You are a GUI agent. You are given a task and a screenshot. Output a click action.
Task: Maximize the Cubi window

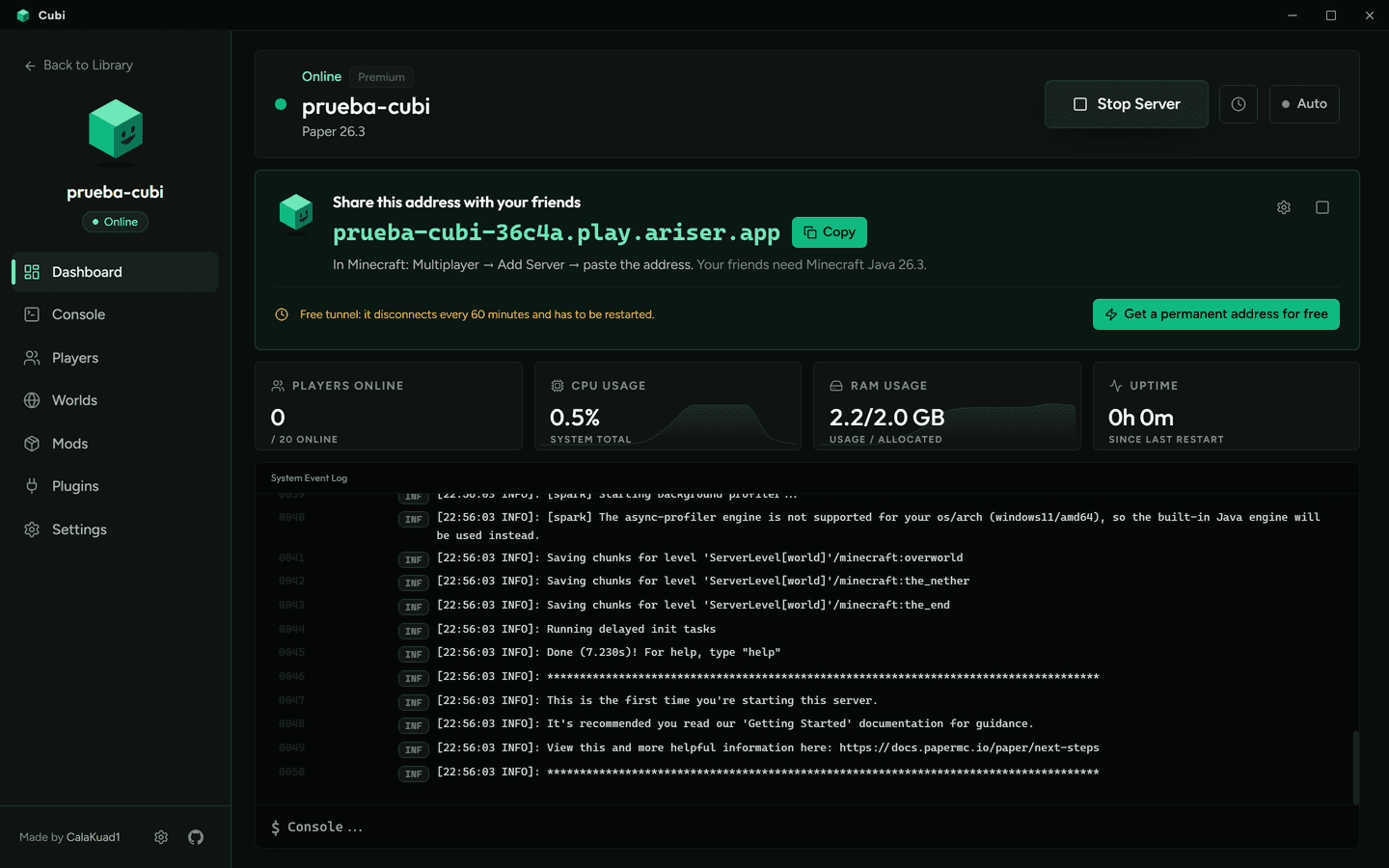pyautogui.click(x=1331, y=15)
